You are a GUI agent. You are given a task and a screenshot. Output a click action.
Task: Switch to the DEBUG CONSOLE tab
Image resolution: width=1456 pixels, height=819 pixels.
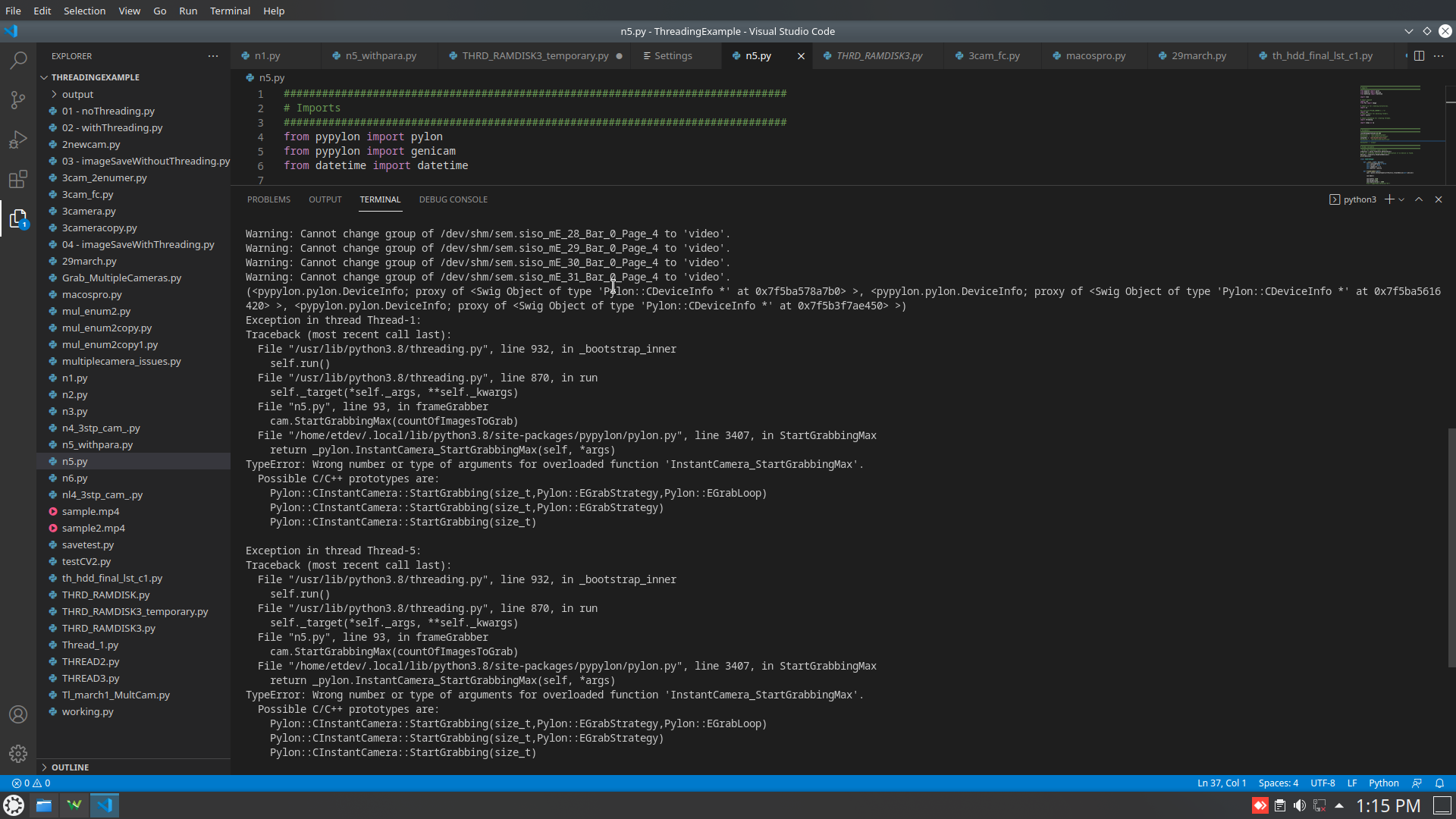pos(453,199)
